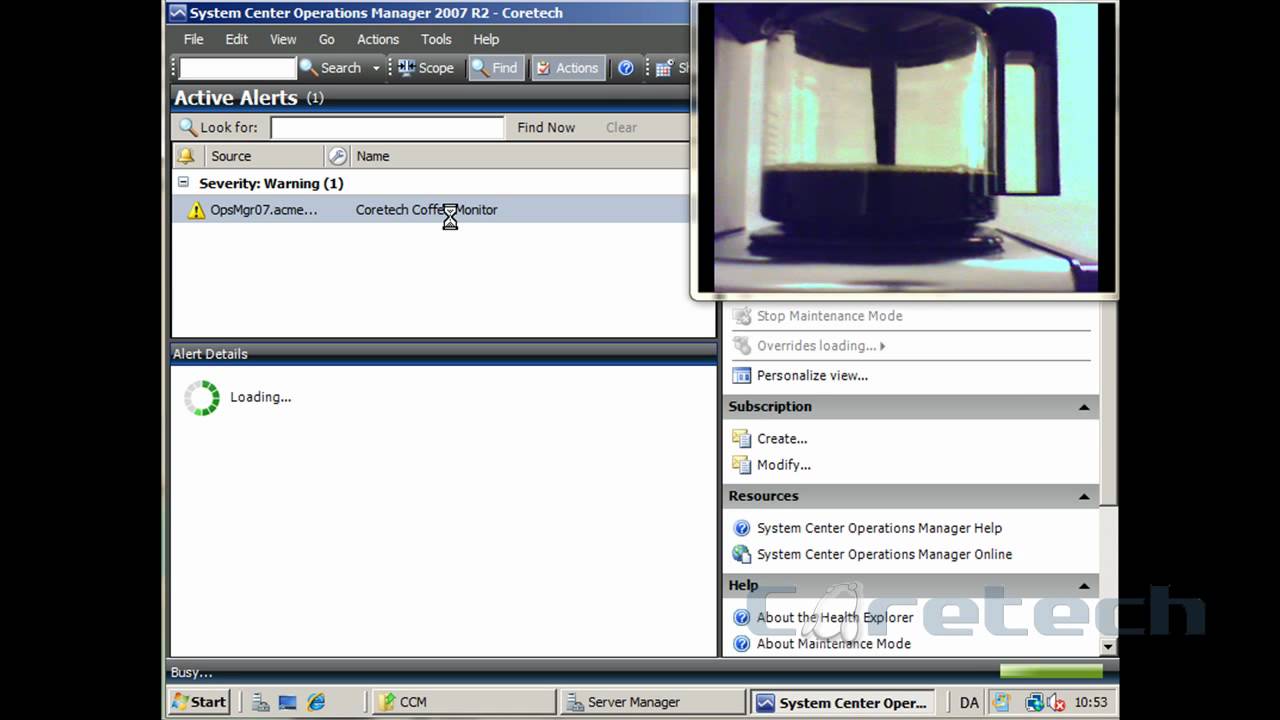Click the About the Health Explorer icon

pyautogui.click(x=741, y=618)
